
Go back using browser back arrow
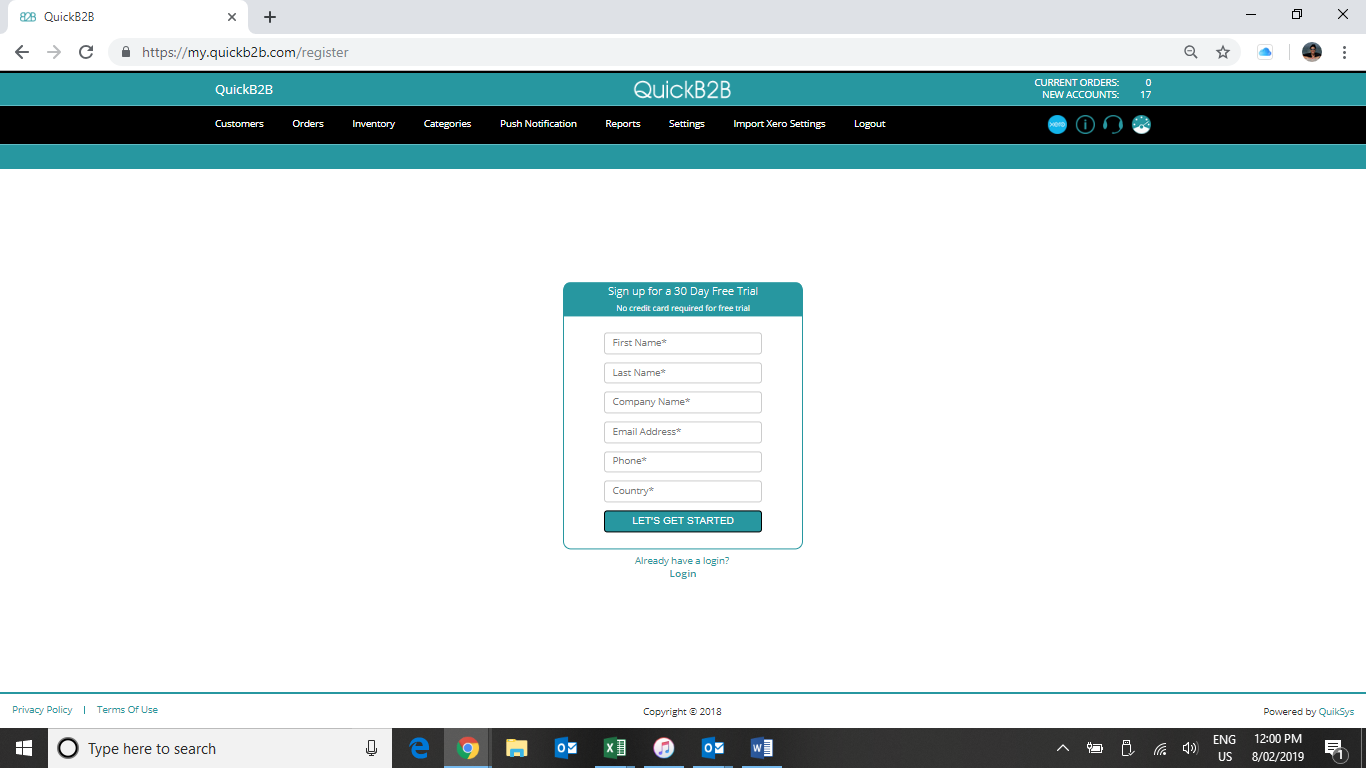22,52
